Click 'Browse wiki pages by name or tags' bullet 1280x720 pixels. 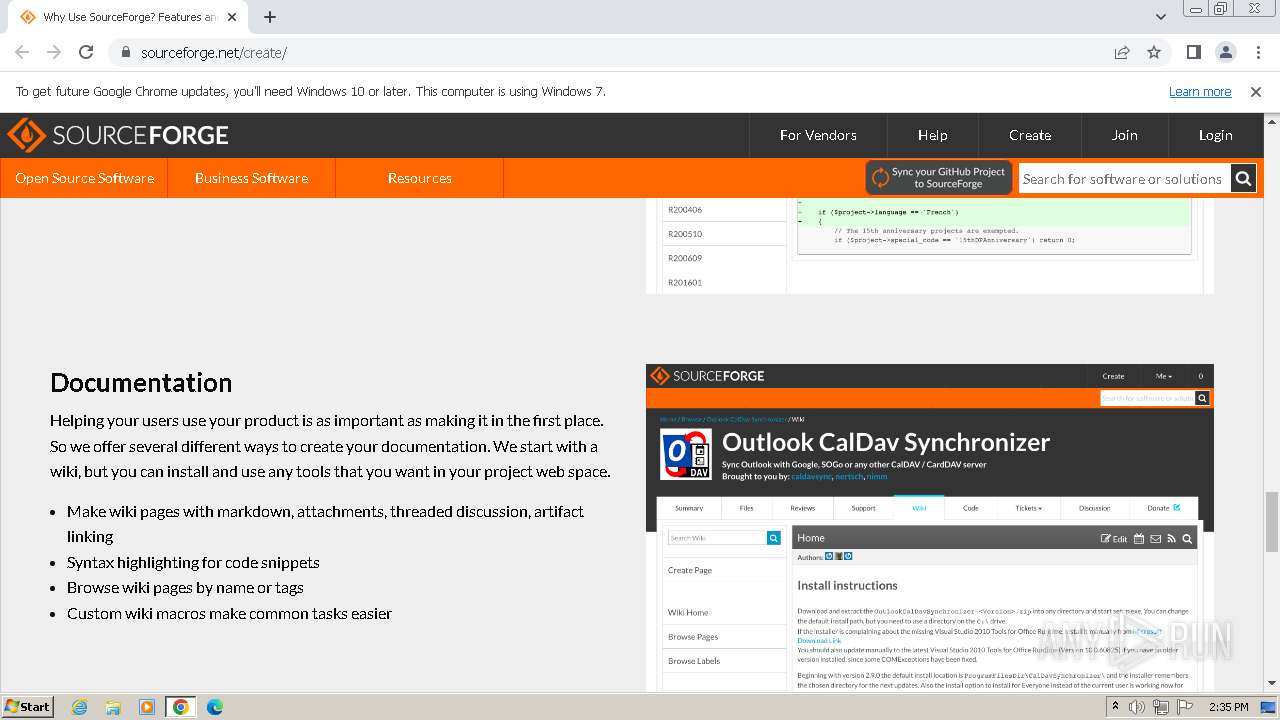coord(185,588)
